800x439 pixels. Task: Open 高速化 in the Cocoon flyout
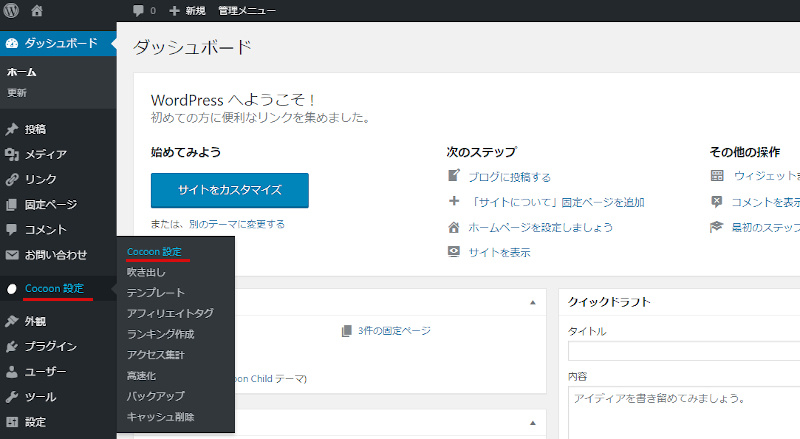(141, 376)
